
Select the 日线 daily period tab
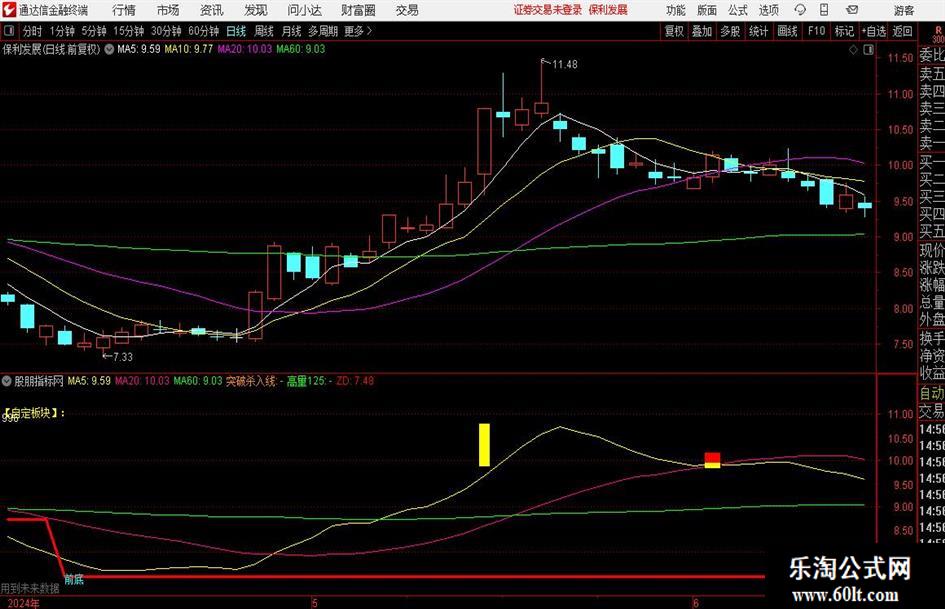click(x=236, y=31)
